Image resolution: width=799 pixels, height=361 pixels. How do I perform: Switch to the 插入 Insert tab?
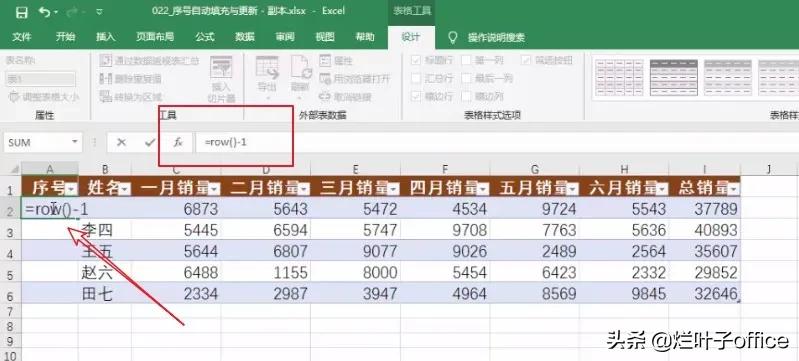105,37
